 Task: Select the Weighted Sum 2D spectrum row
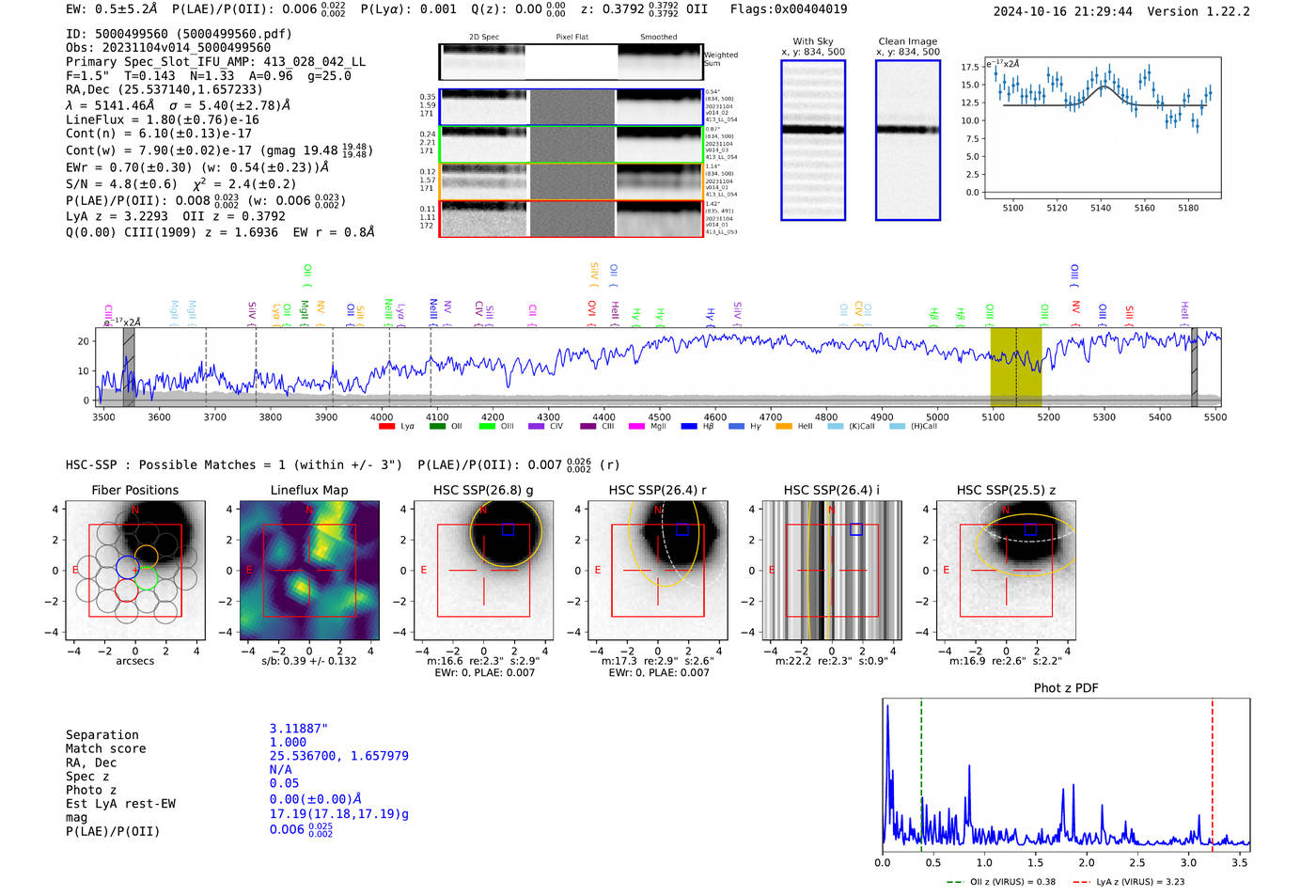pos(571,62)
